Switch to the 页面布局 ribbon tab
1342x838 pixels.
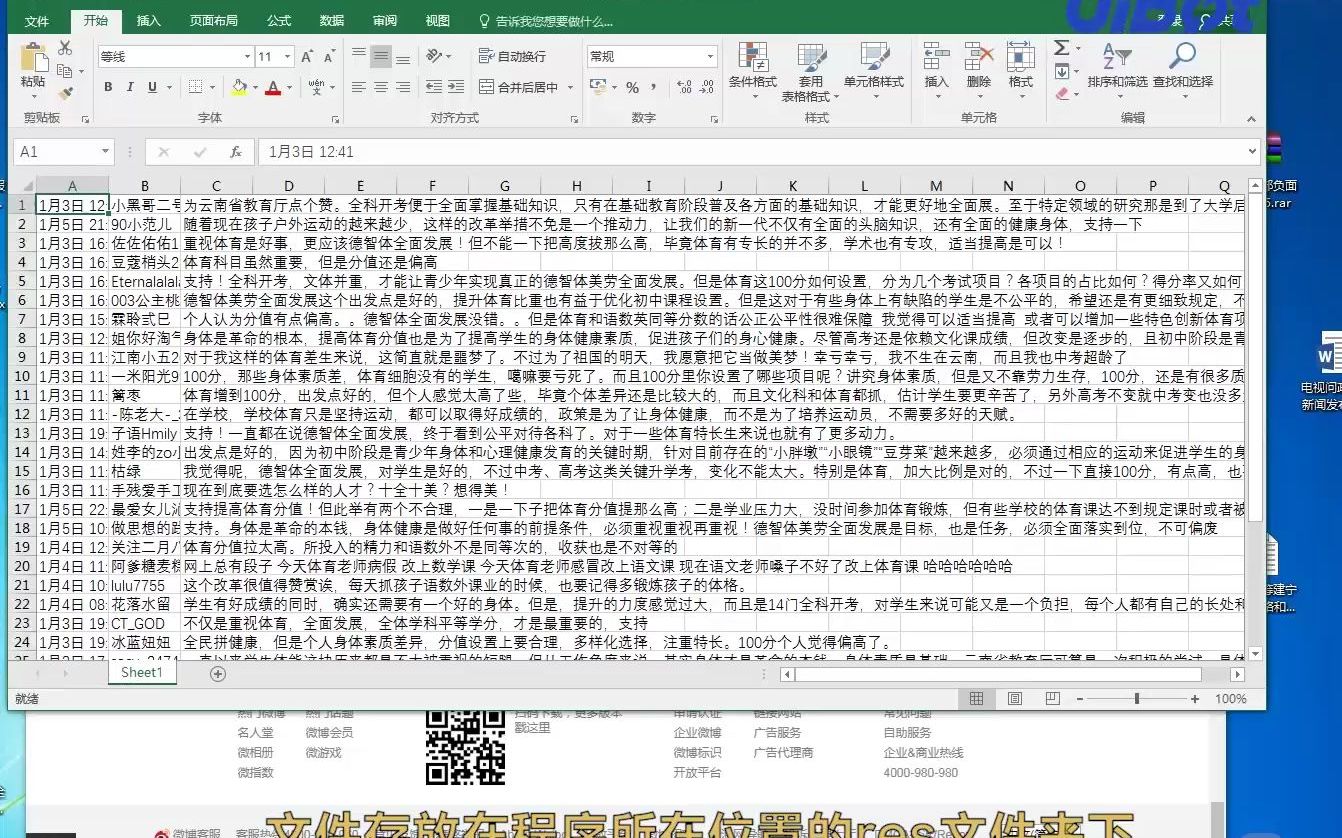[x=213, y=21]
